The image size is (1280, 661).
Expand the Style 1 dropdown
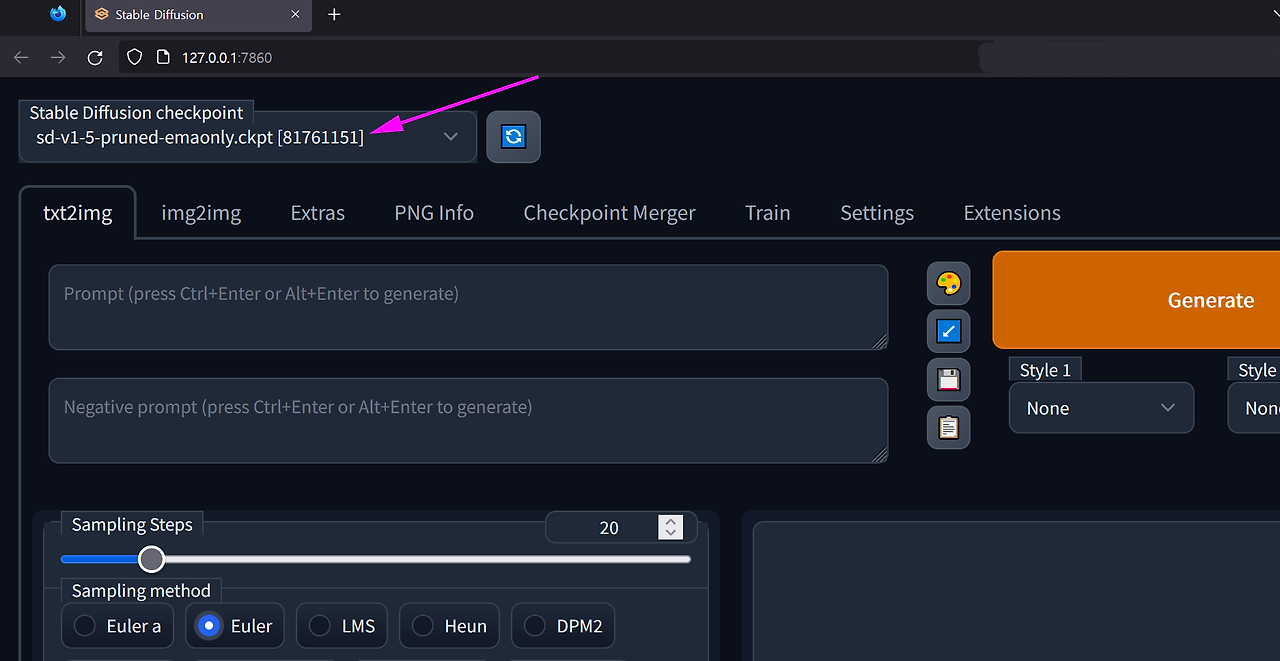1101,408
